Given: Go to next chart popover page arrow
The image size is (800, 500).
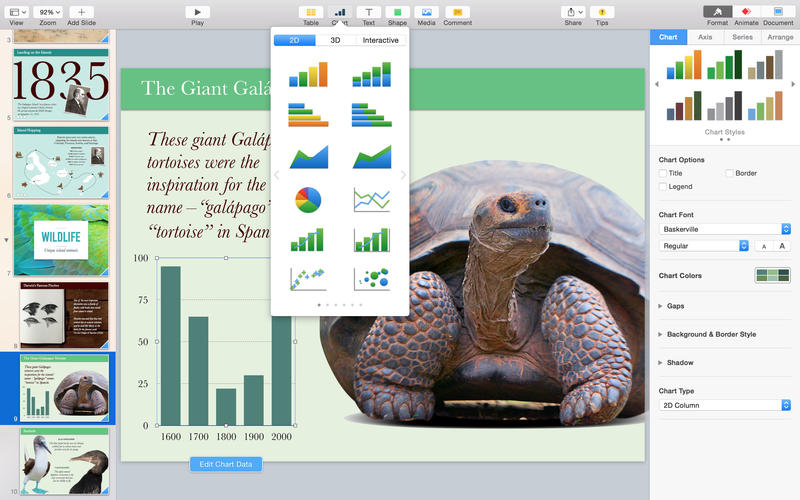Looking at the screenshot, I should 403,175.
